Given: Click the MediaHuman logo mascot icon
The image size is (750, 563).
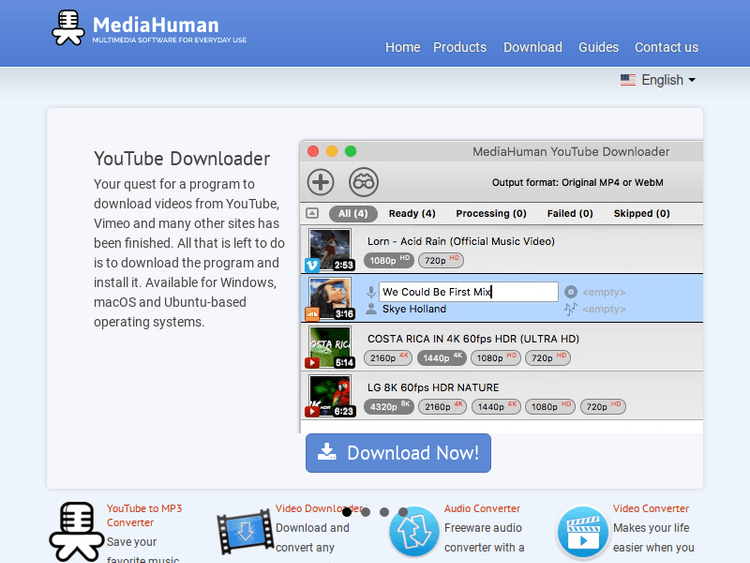Looking at the screenshot, I should pyautogui.click(x=68, y=28).
